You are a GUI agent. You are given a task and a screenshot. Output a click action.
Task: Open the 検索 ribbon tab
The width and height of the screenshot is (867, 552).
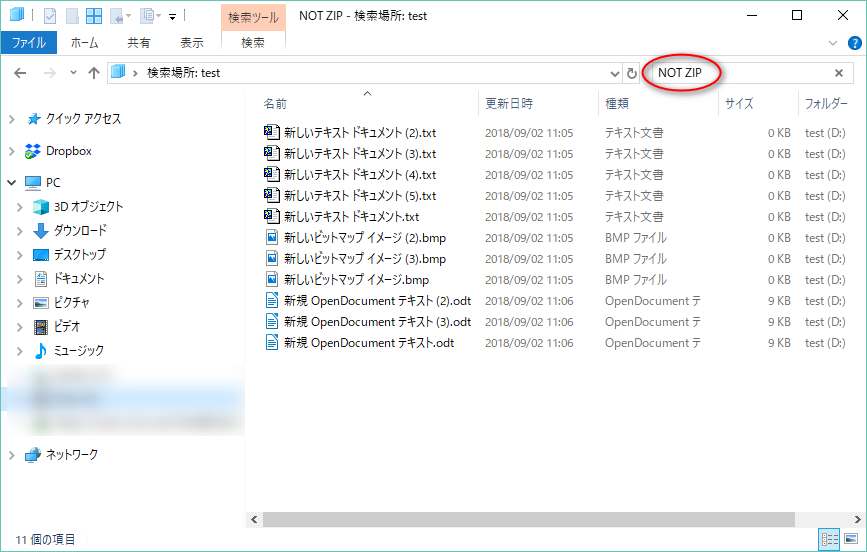click(x=253, y=43)
